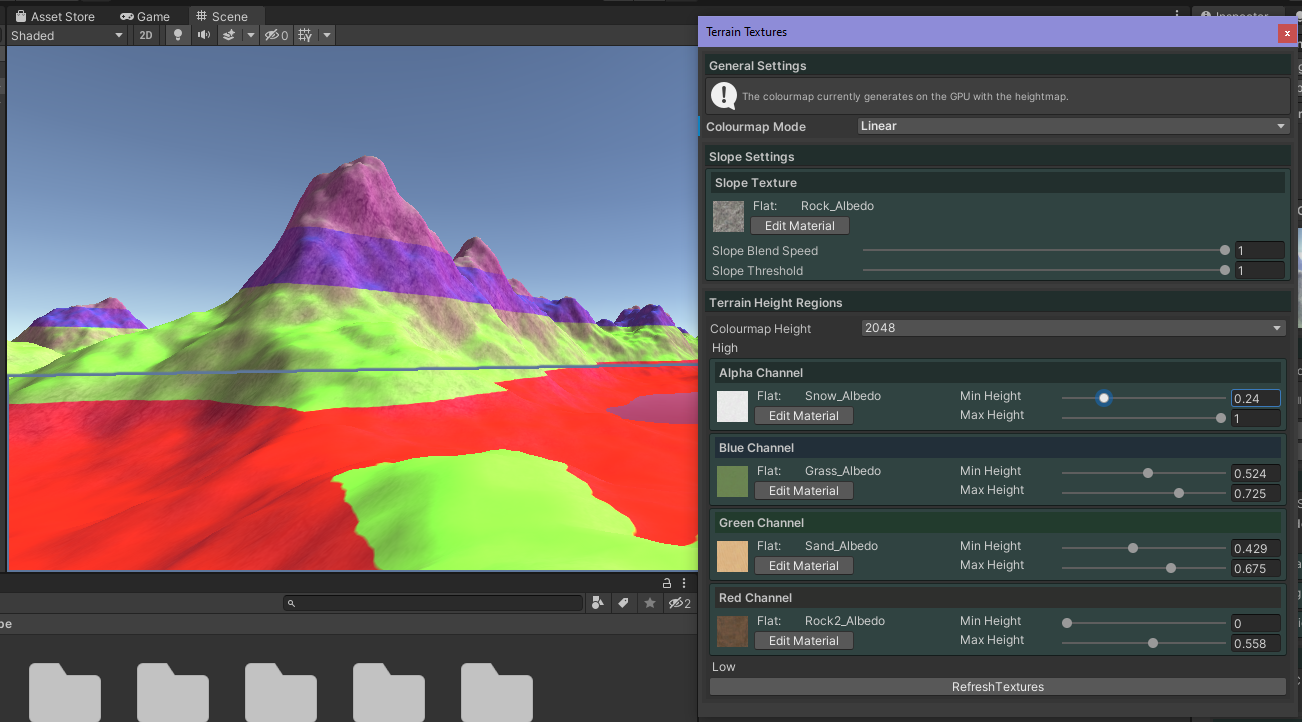The width and height of the screenshot is (1302, 722).
Task: Open the Project panel three-dot menu
Action: pos(684,583)
